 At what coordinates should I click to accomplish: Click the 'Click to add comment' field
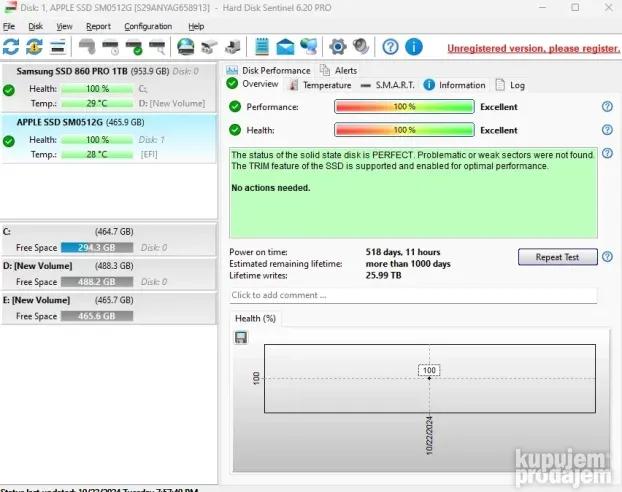pos(412,295)
